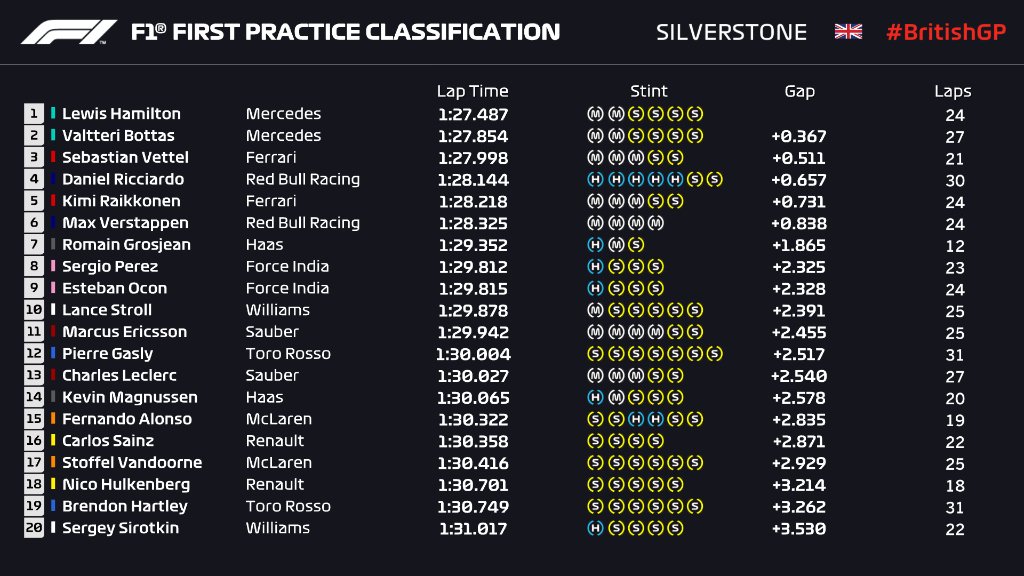
Task: Click the position 20 number badge
Action: [x=34, y=528]
